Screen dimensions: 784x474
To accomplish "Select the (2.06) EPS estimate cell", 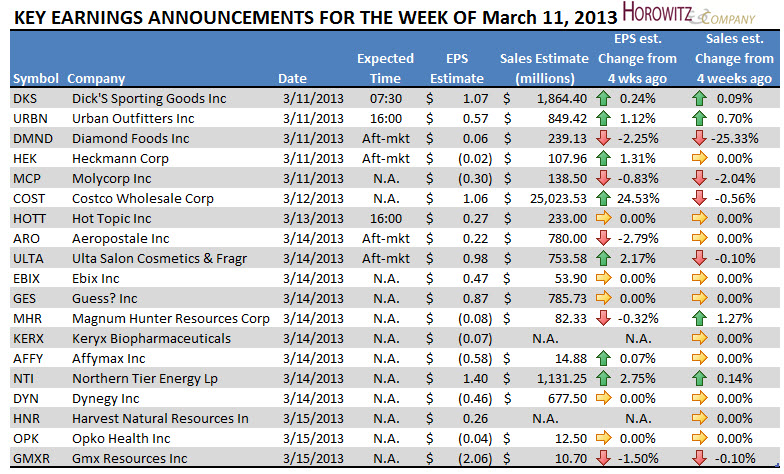I will [x=475, y=458].
